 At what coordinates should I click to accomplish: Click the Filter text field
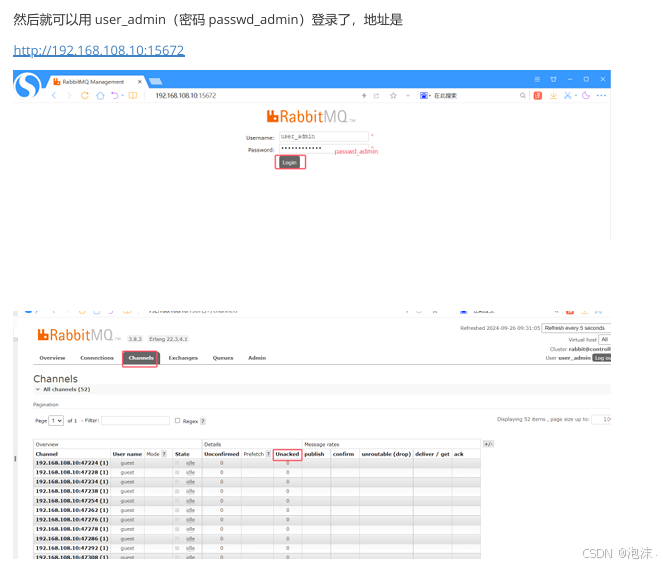point(135,420)
